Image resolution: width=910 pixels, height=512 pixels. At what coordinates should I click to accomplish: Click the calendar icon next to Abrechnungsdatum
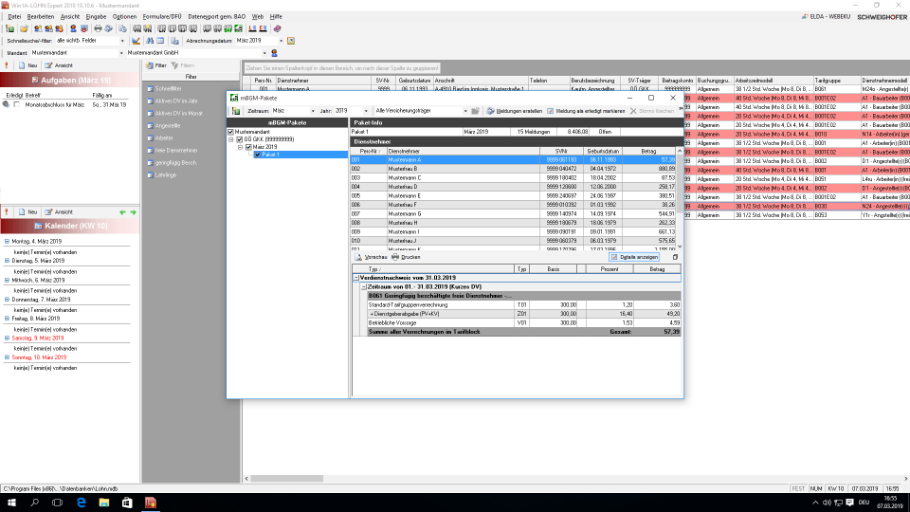point(291,41)
